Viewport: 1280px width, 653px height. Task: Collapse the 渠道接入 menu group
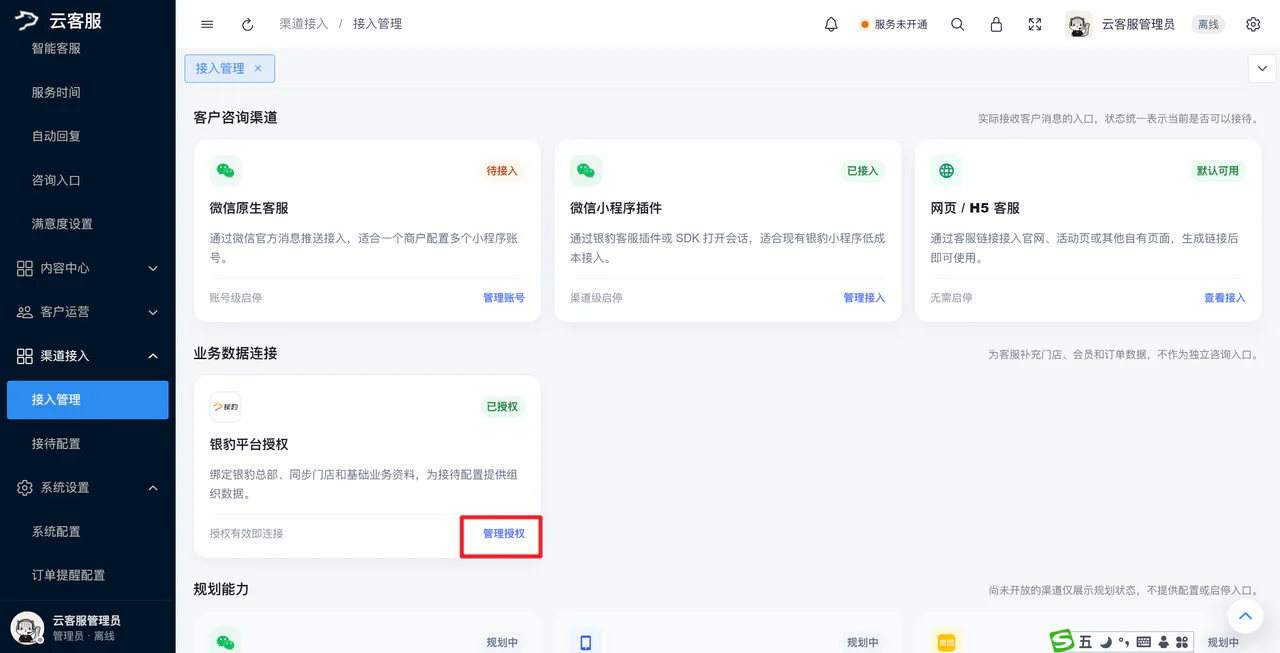88,356
